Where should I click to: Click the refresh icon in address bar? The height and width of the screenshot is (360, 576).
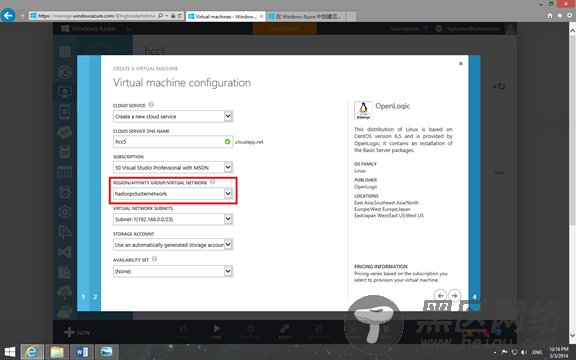pyautogui.click(x=180, y=16)
